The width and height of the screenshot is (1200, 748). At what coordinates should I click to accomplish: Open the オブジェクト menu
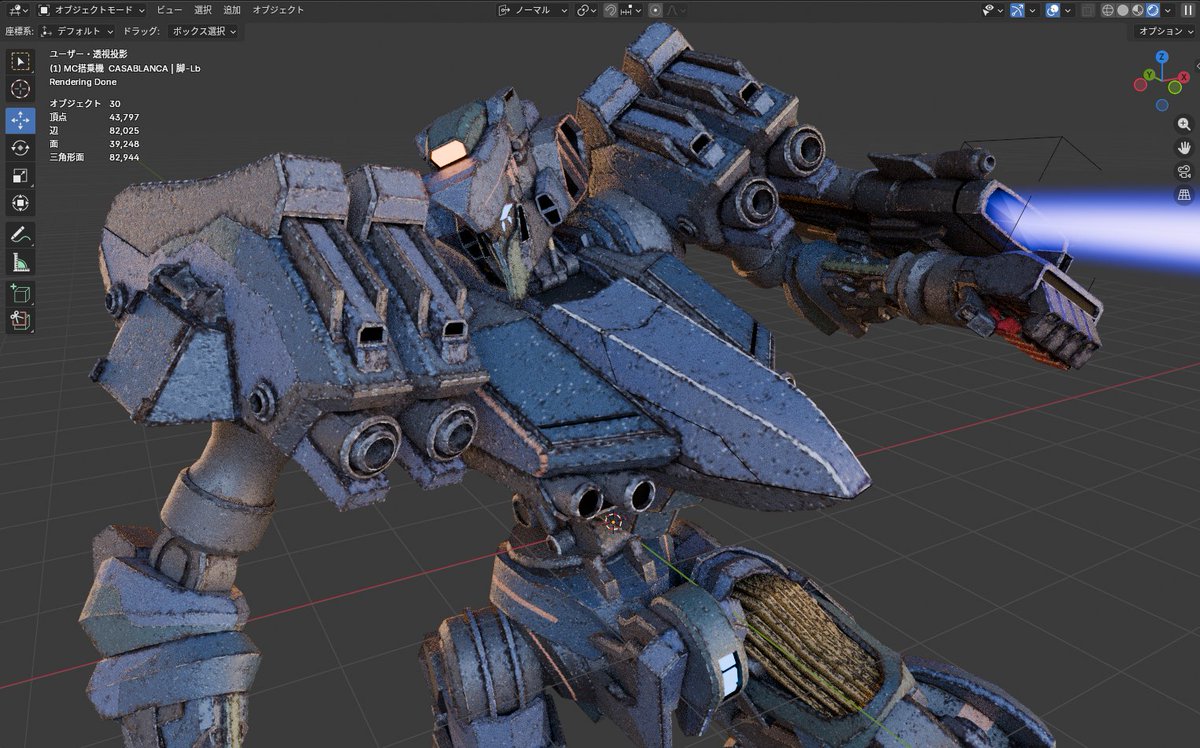click(279, 9)
